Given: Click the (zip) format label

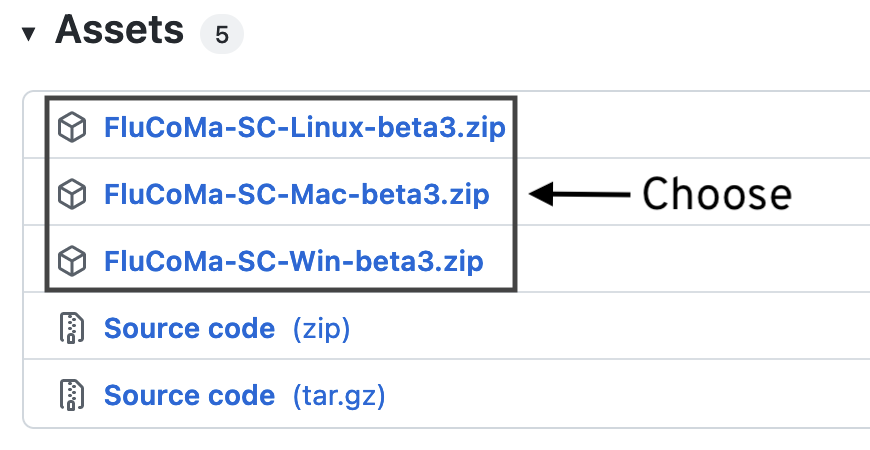Looking at the screenshot, I should (x=321, y=328).
